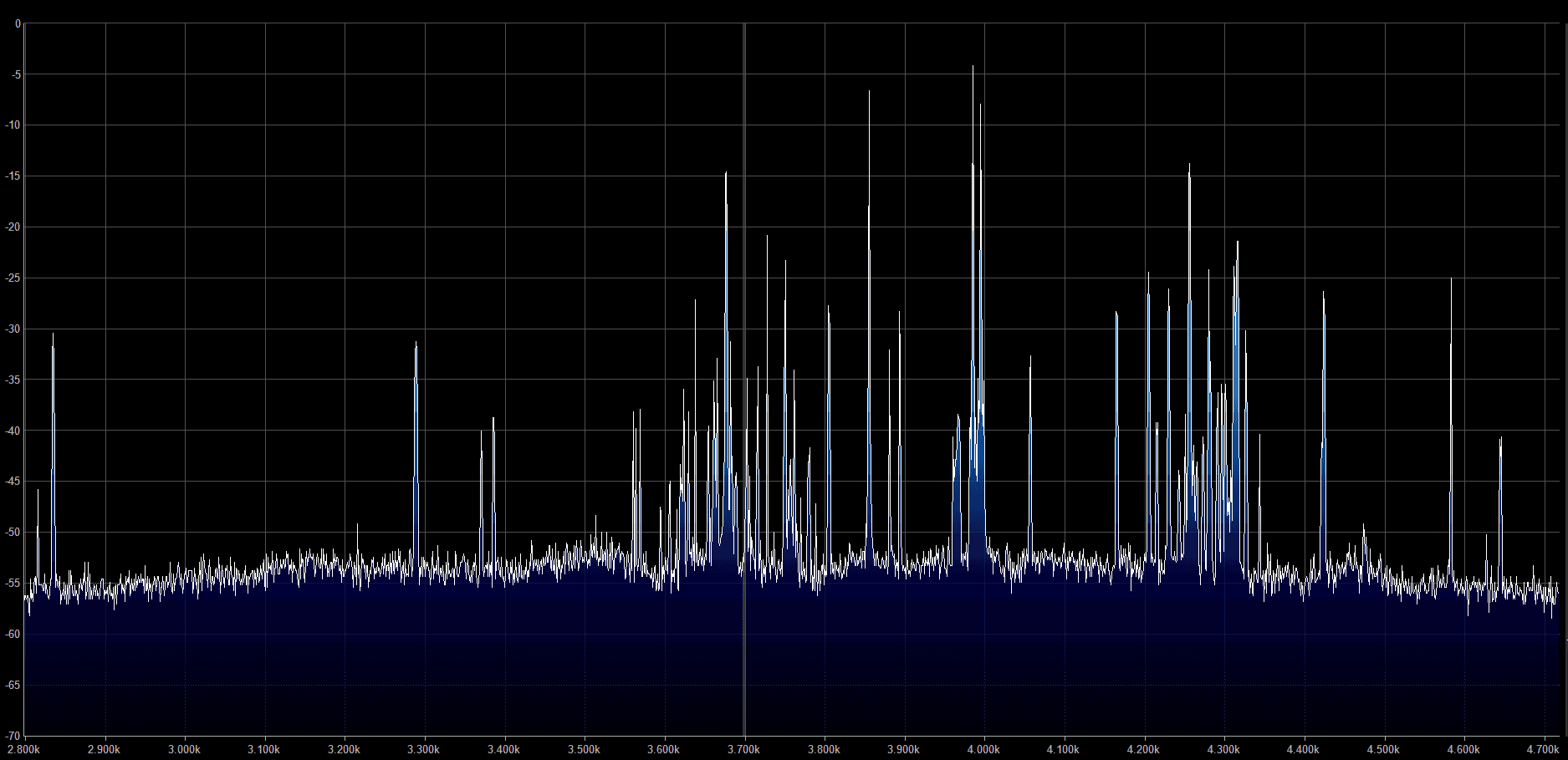This screenshot has height=760, width=1568.
Task: Click the -40 dB level axis label
Action: coord(13,431)
